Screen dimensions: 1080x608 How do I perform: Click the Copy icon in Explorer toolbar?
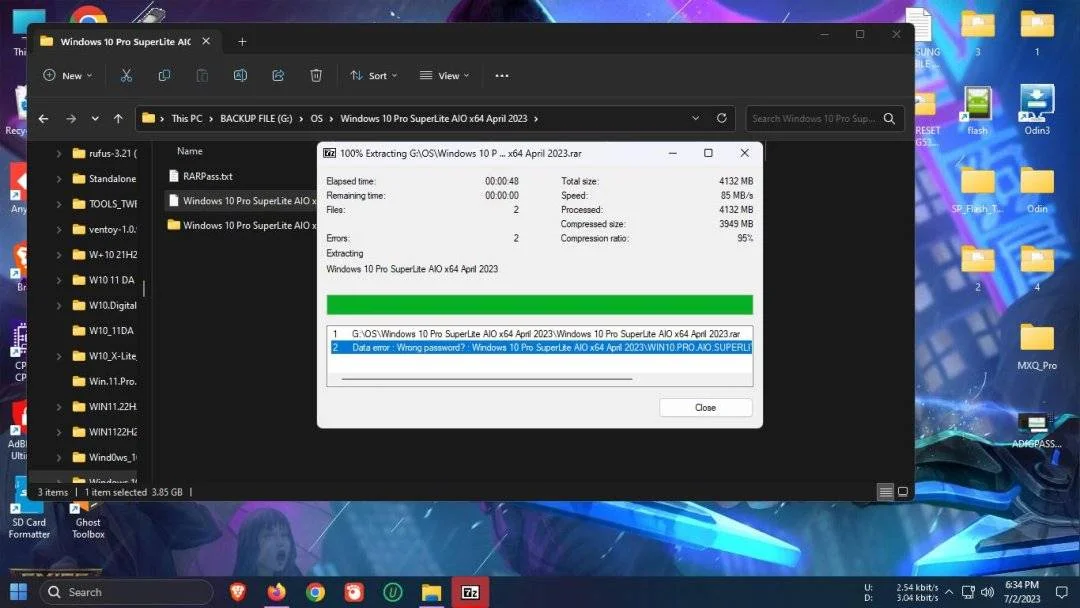(164, 76)
